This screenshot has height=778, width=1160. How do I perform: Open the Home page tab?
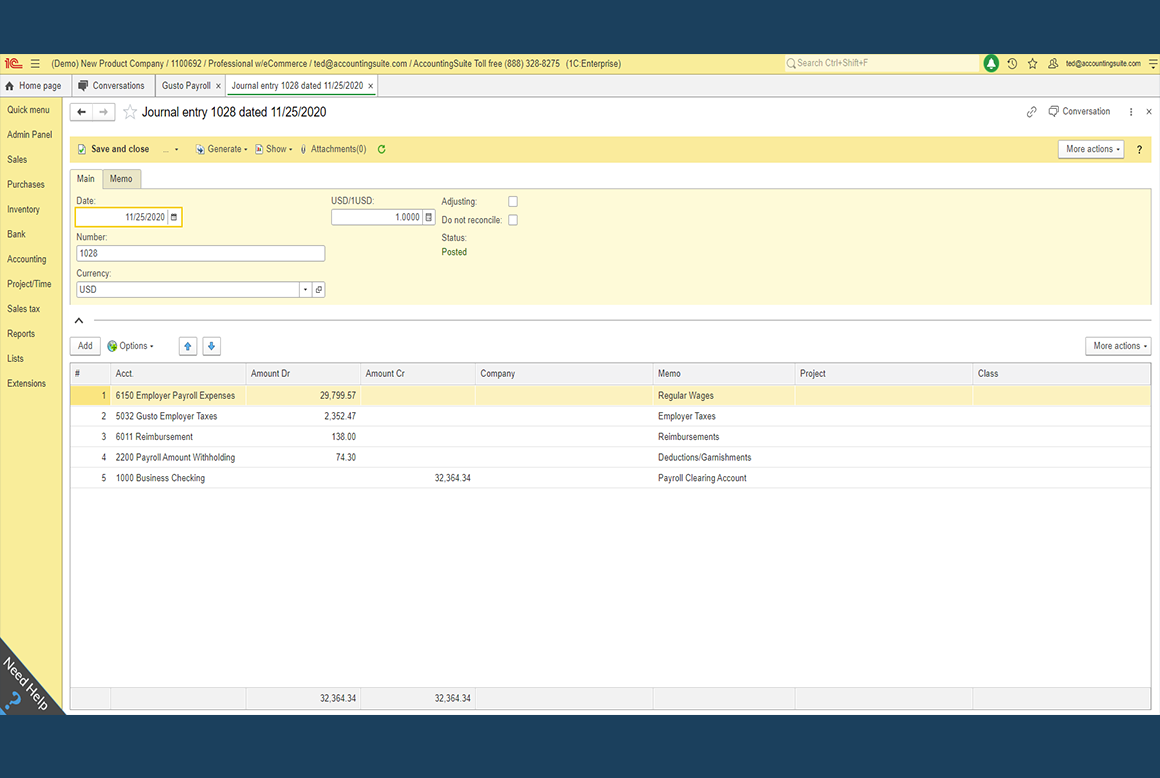click(x=35, y=86)
